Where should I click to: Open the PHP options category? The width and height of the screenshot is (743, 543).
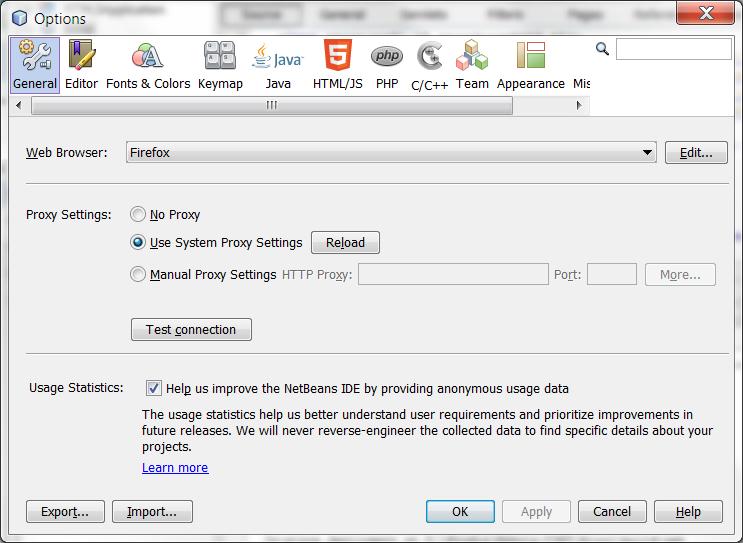coord(387,65)
